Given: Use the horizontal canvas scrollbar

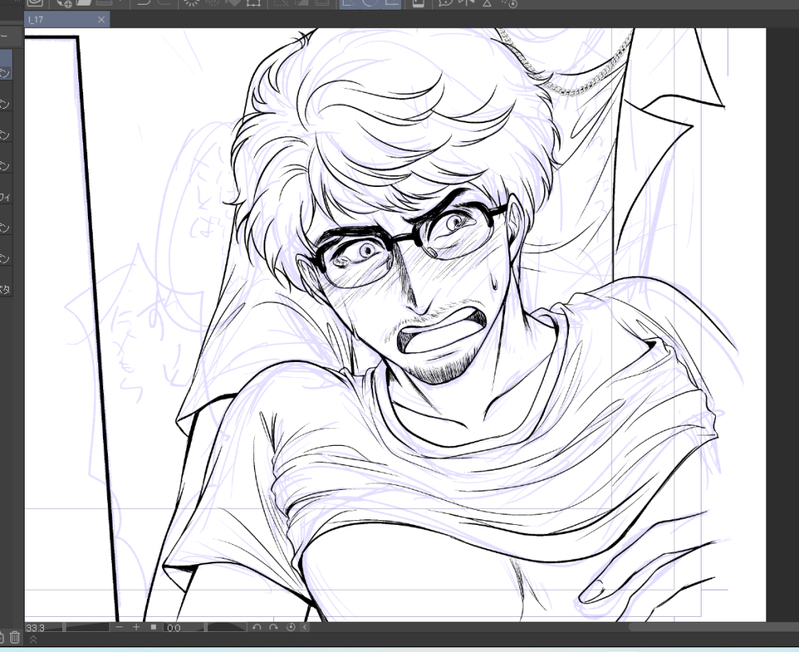Looking at the screenshot, I should [x=713, y=627].
